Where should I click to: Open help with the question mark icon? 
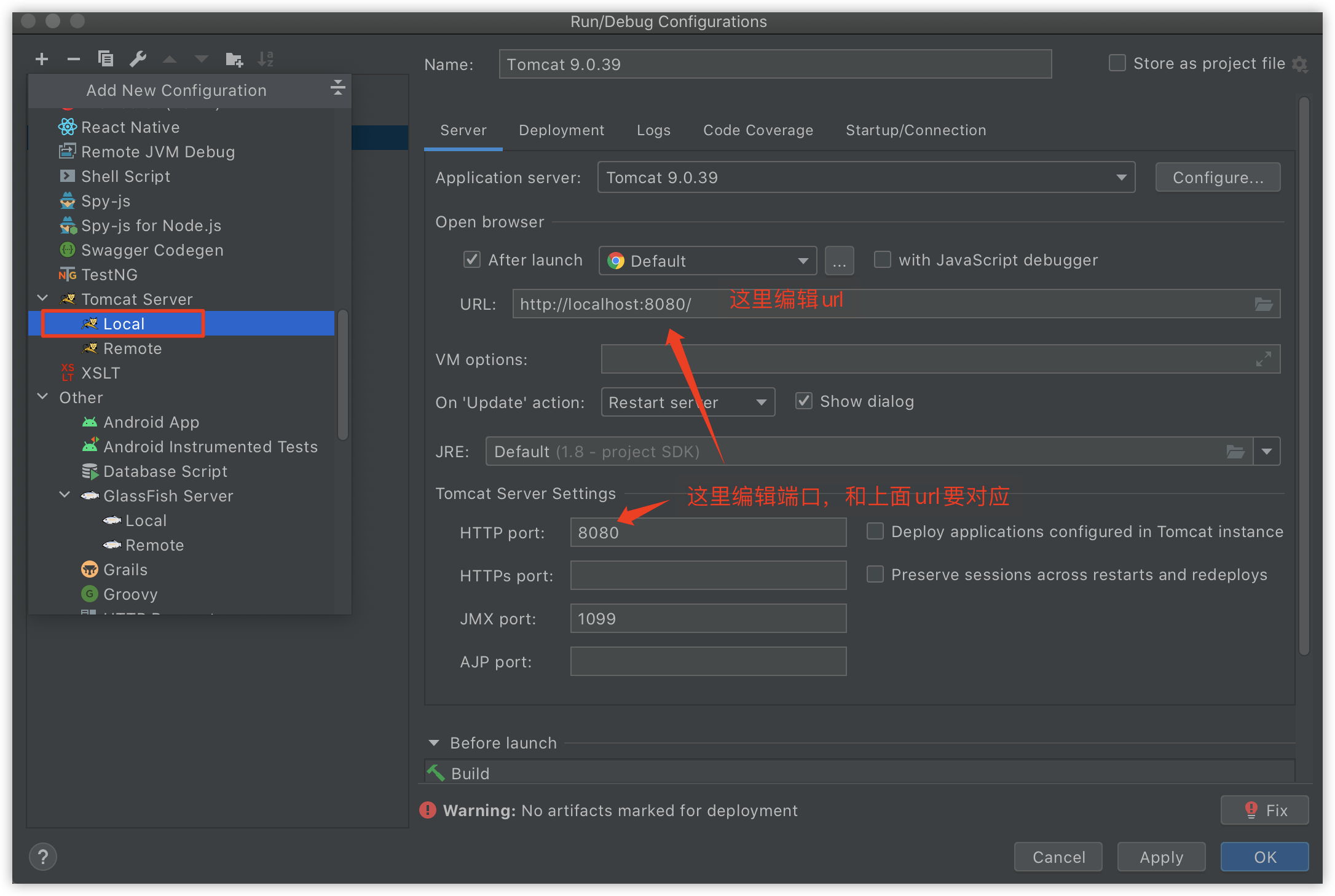click(42, 856)
